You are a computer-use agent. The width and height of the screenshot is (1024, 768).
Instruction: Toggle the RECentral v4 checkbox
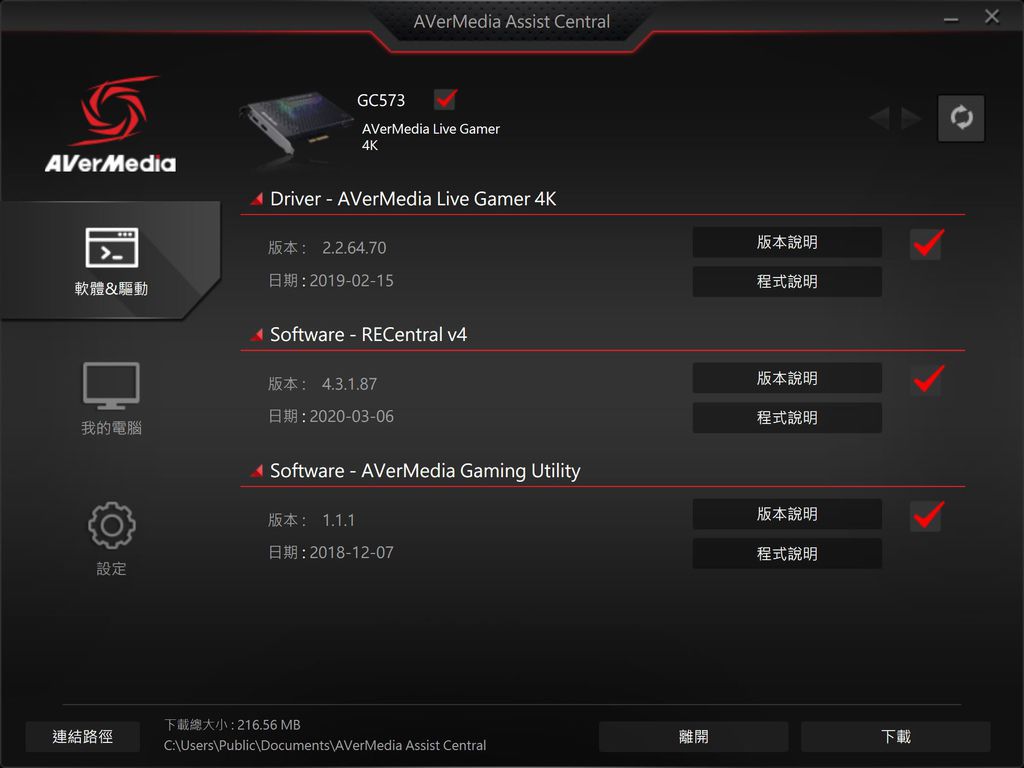click(927, 379)
